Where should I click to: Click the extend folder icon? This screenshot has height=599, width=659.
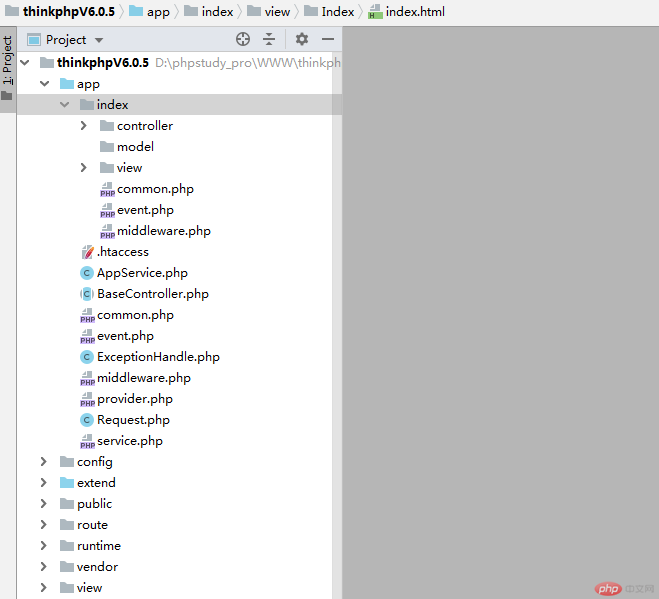[67, 483]
